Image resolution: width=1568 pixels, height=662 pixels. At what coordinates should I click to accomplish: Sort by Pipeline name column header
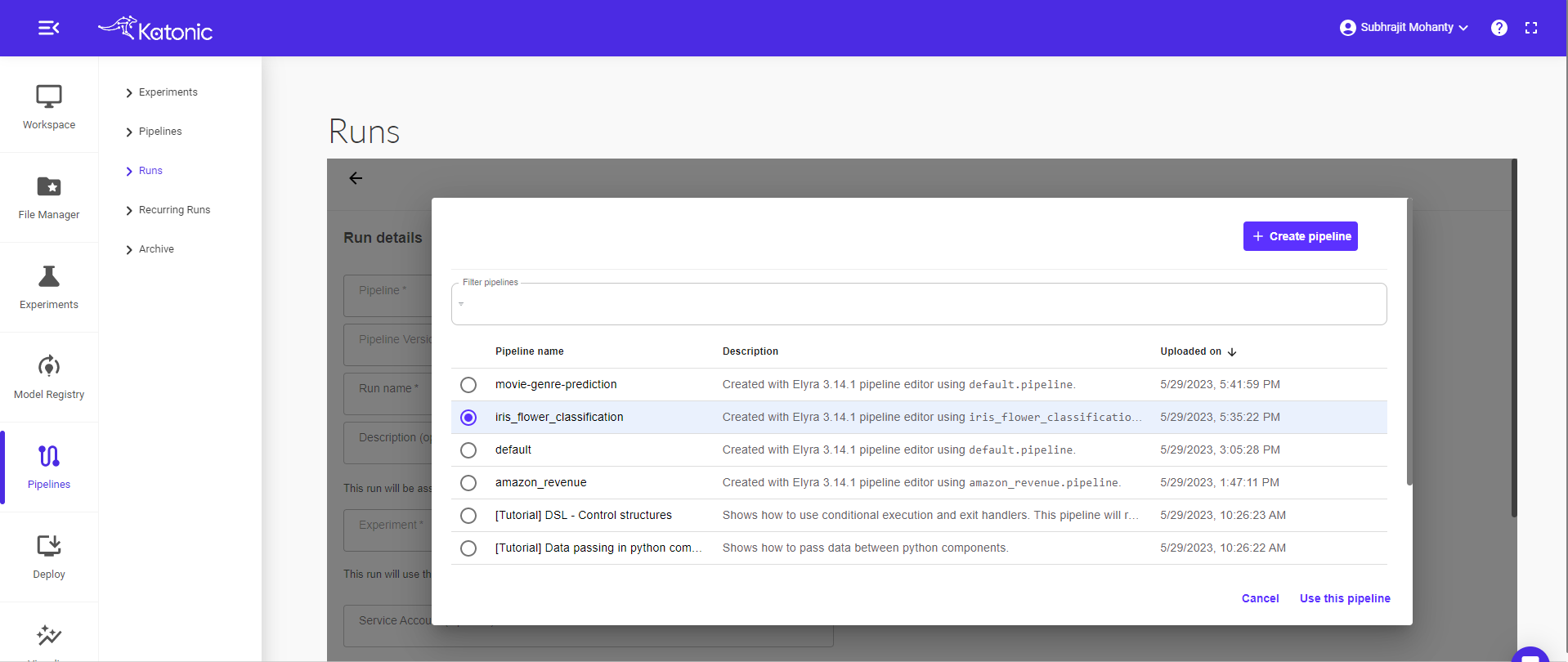coord(530,351)
